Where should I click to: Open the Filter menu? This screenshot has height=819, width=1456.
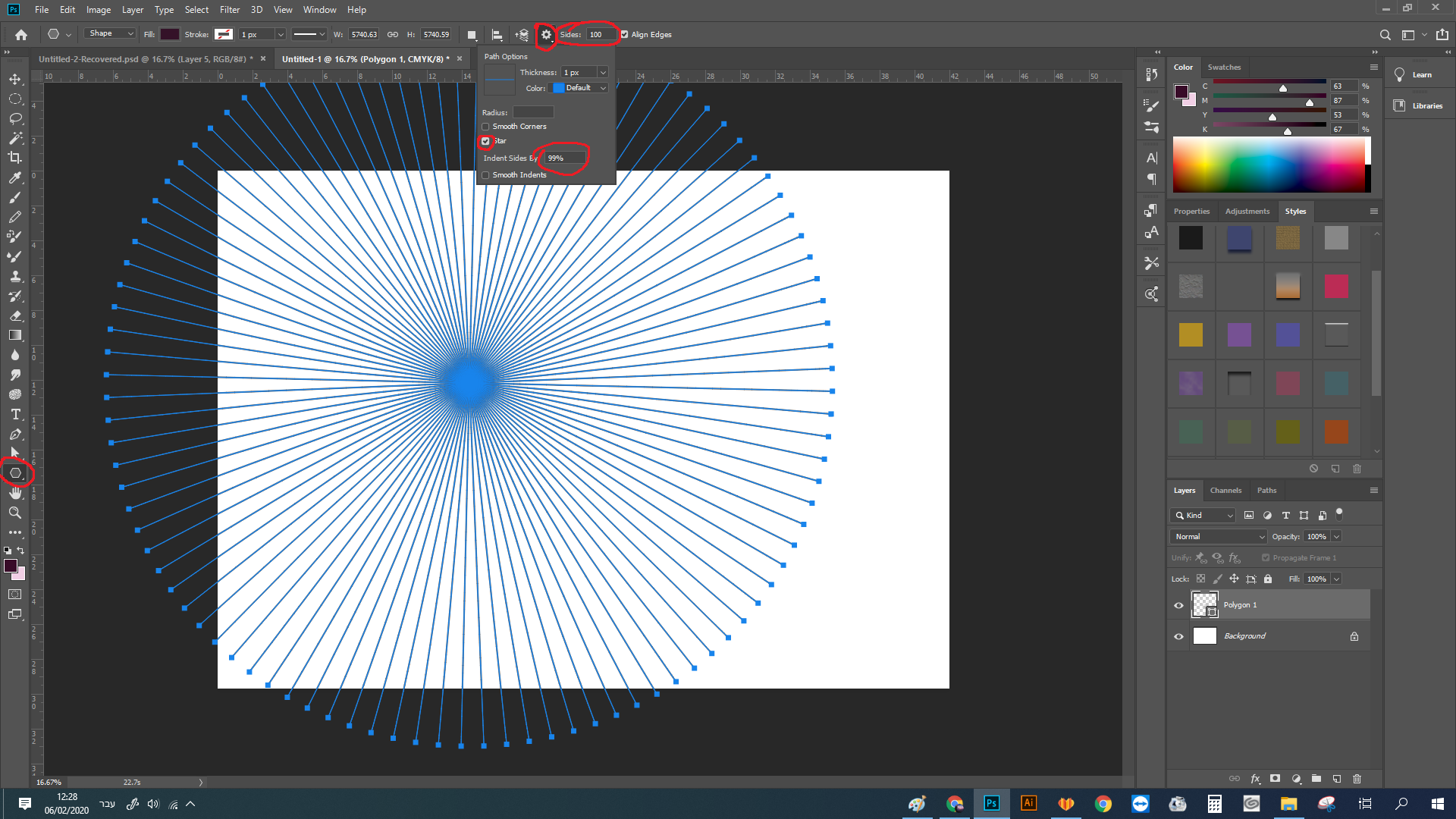click(229, 10)
